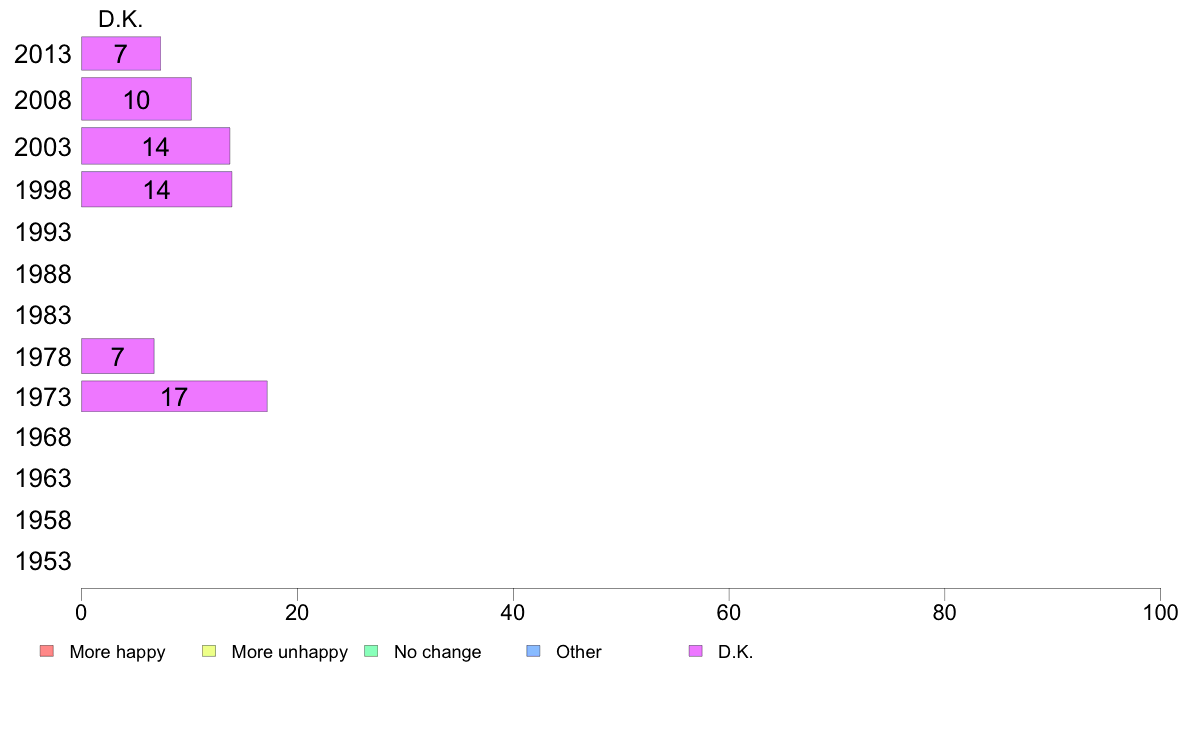Click the 1993 year axis label

pyautogui.click(x=43, y=232)
